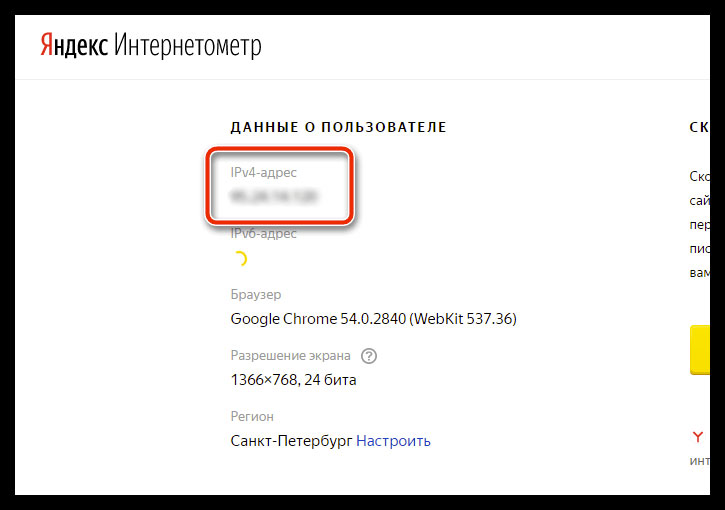Image resolution: width=725 pixels, height=510 pixels.
Task: Select the Google Chrome 54.0.2840 browser text
Action: click(374, 319)
